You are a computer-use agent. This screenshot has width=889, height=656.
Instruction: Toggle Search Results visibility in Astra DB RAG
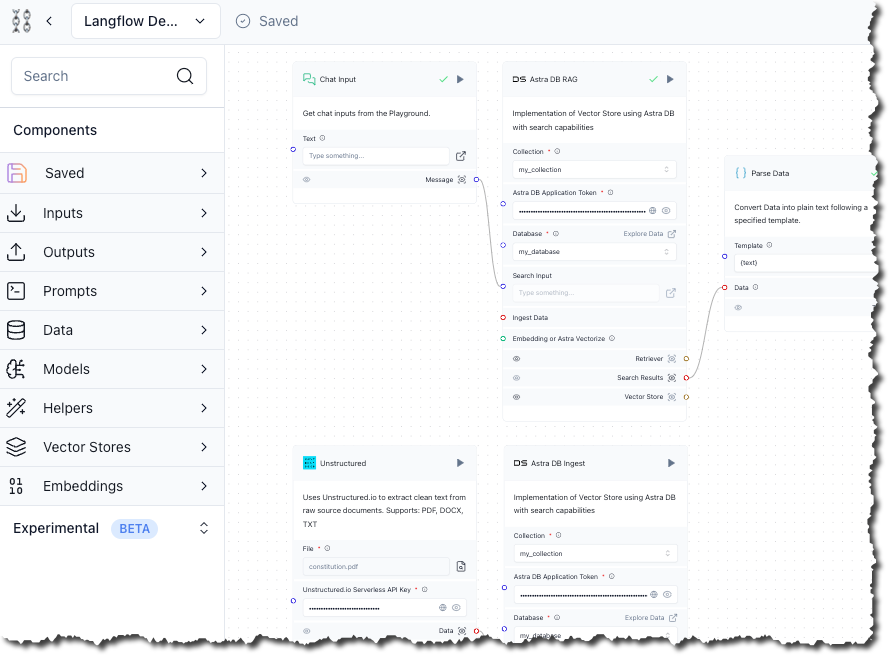517,378
